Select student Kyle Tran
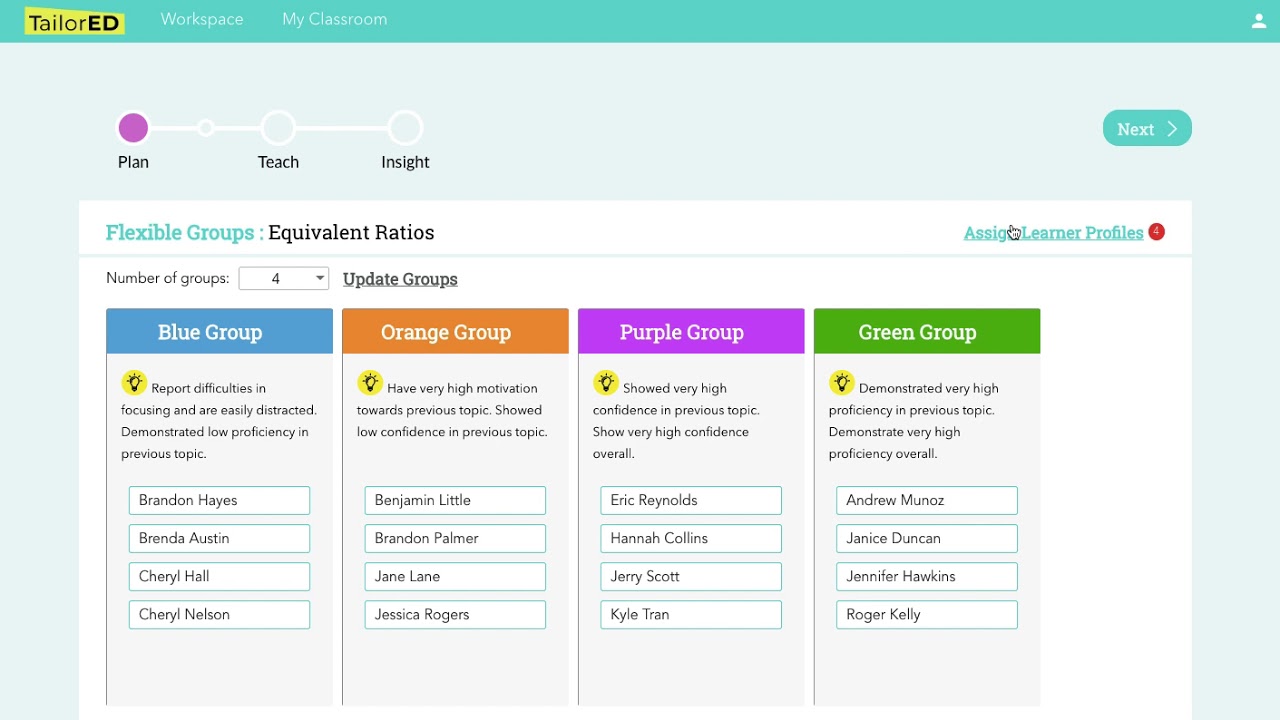The width and height of the screenshot is (1280, 720). [x=691, y=614]
